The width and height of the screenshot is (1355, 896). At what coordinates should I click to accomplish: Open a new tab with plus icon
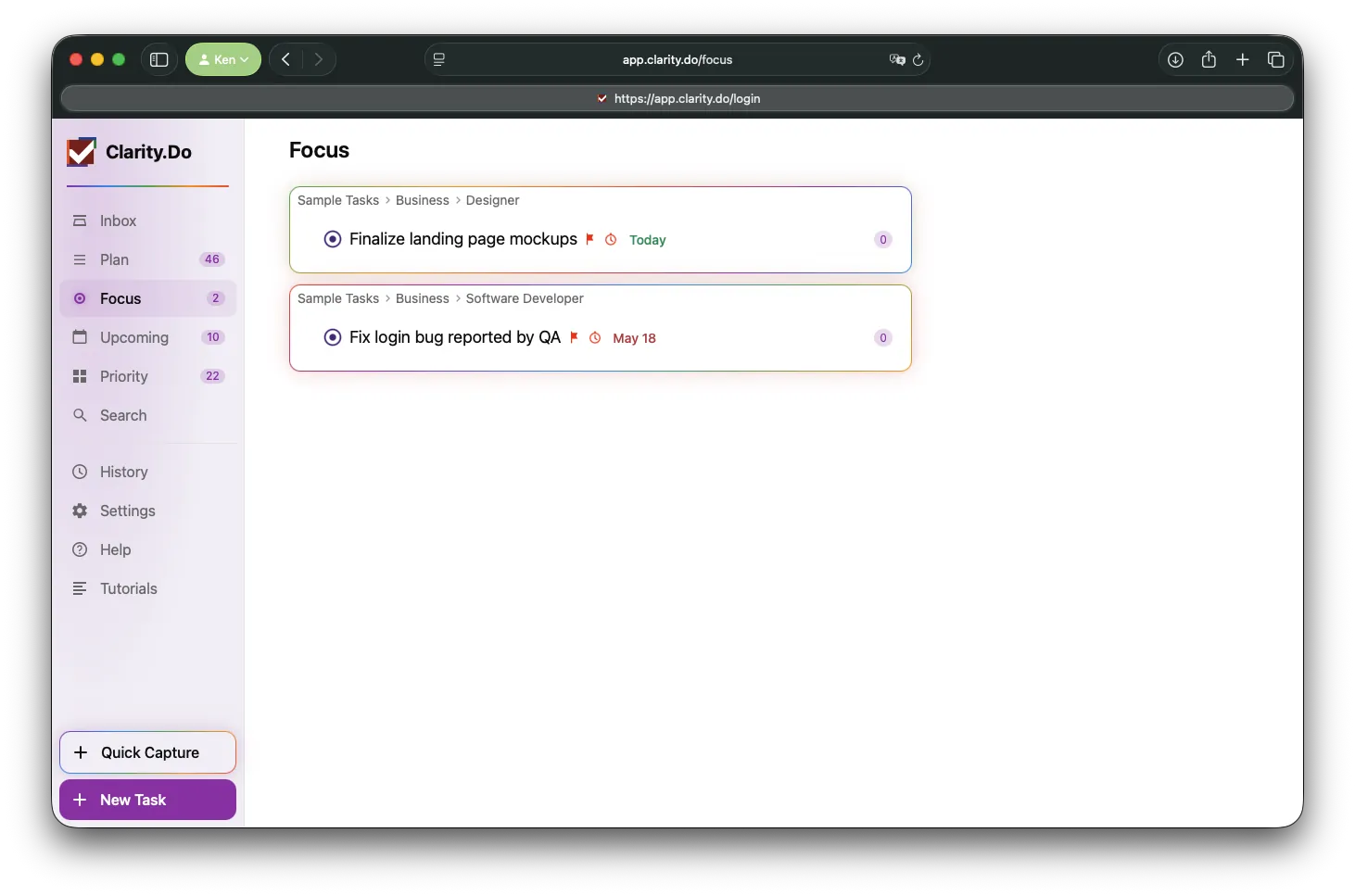click(x=1243, y=59)
